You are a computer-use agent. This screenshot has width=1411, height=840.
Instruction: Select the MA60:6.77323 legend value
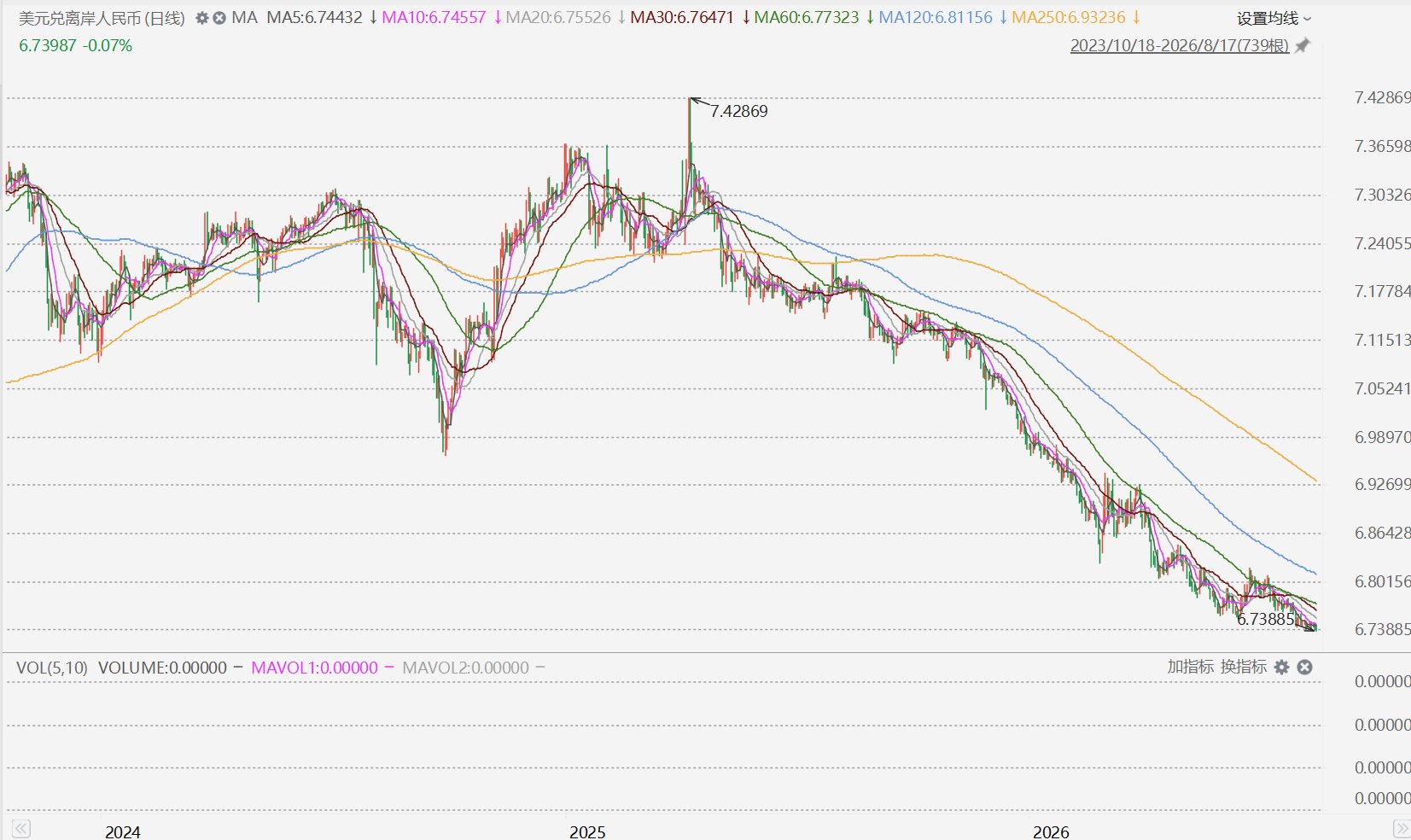point(807,18)
